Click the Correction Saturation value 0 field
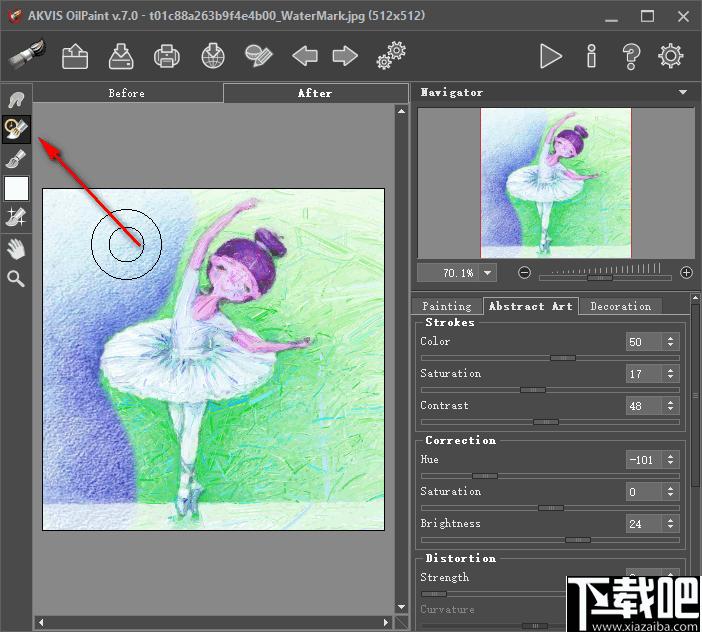 pyautogui.click(x=643, y=492)
